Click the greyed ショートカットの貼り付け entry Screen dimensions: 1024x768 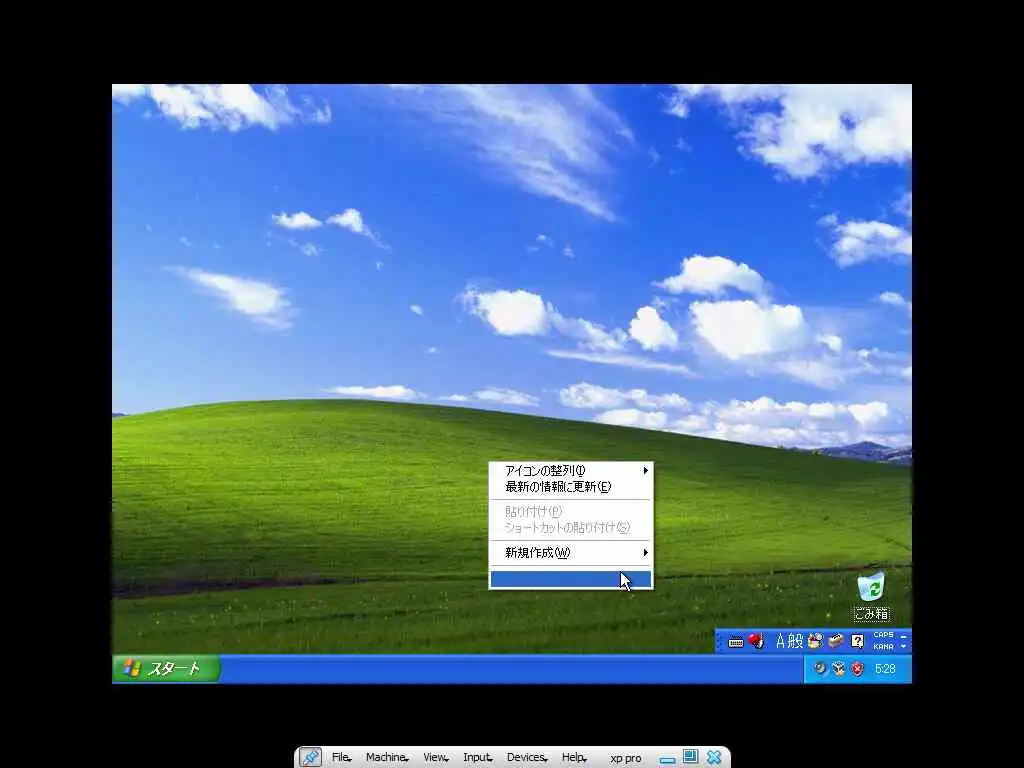(570, 527)
